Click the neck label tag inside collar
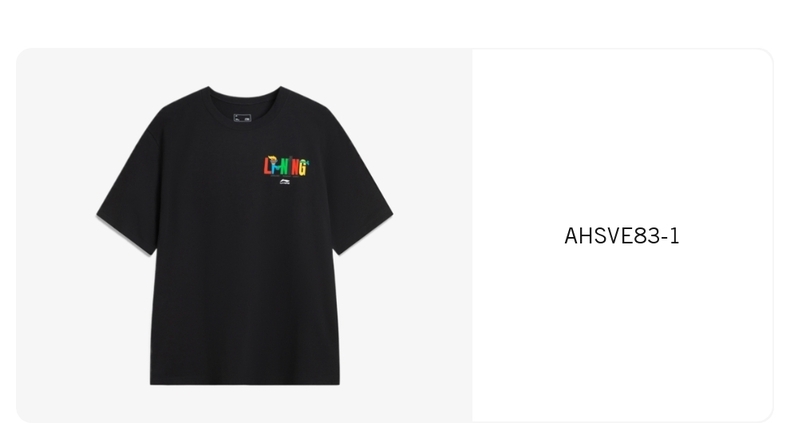The image size is (790, 423). point(242,117)
